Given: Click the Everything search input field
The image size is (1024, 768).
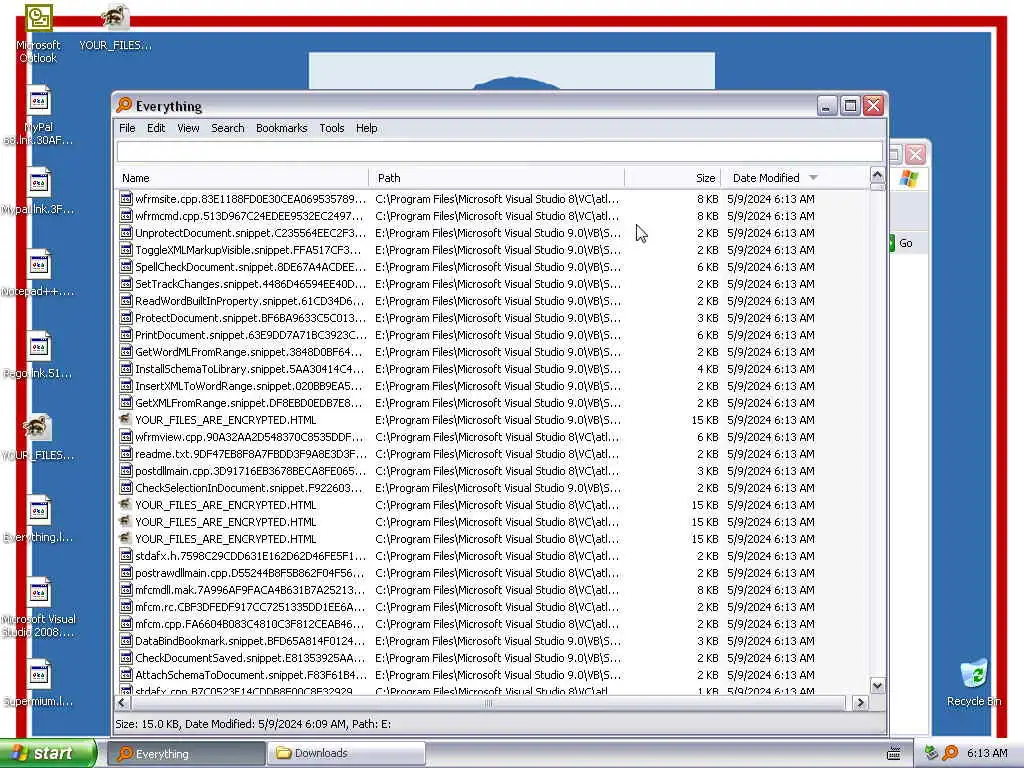Looking at the screenshot, I should pos(500,152).
